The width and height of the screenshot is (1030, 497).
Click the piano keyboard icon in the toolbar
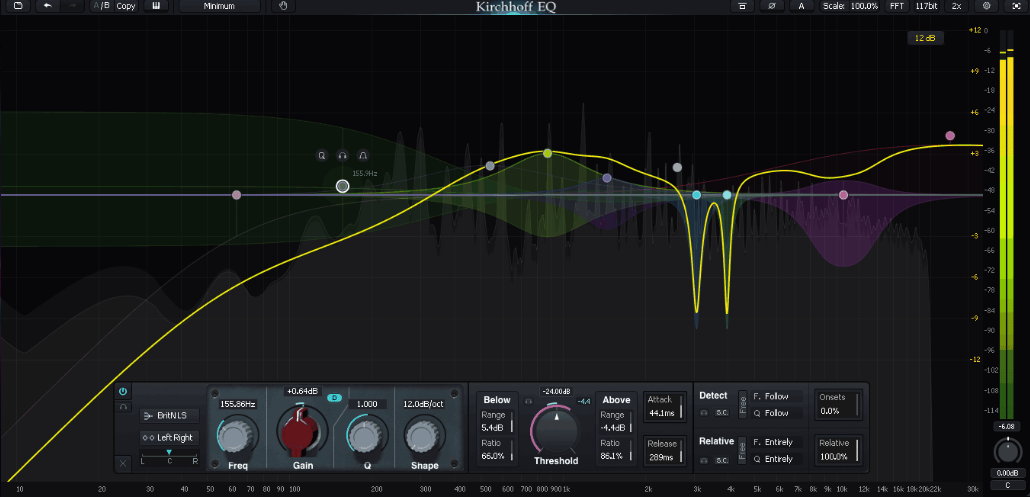(156, 6)
